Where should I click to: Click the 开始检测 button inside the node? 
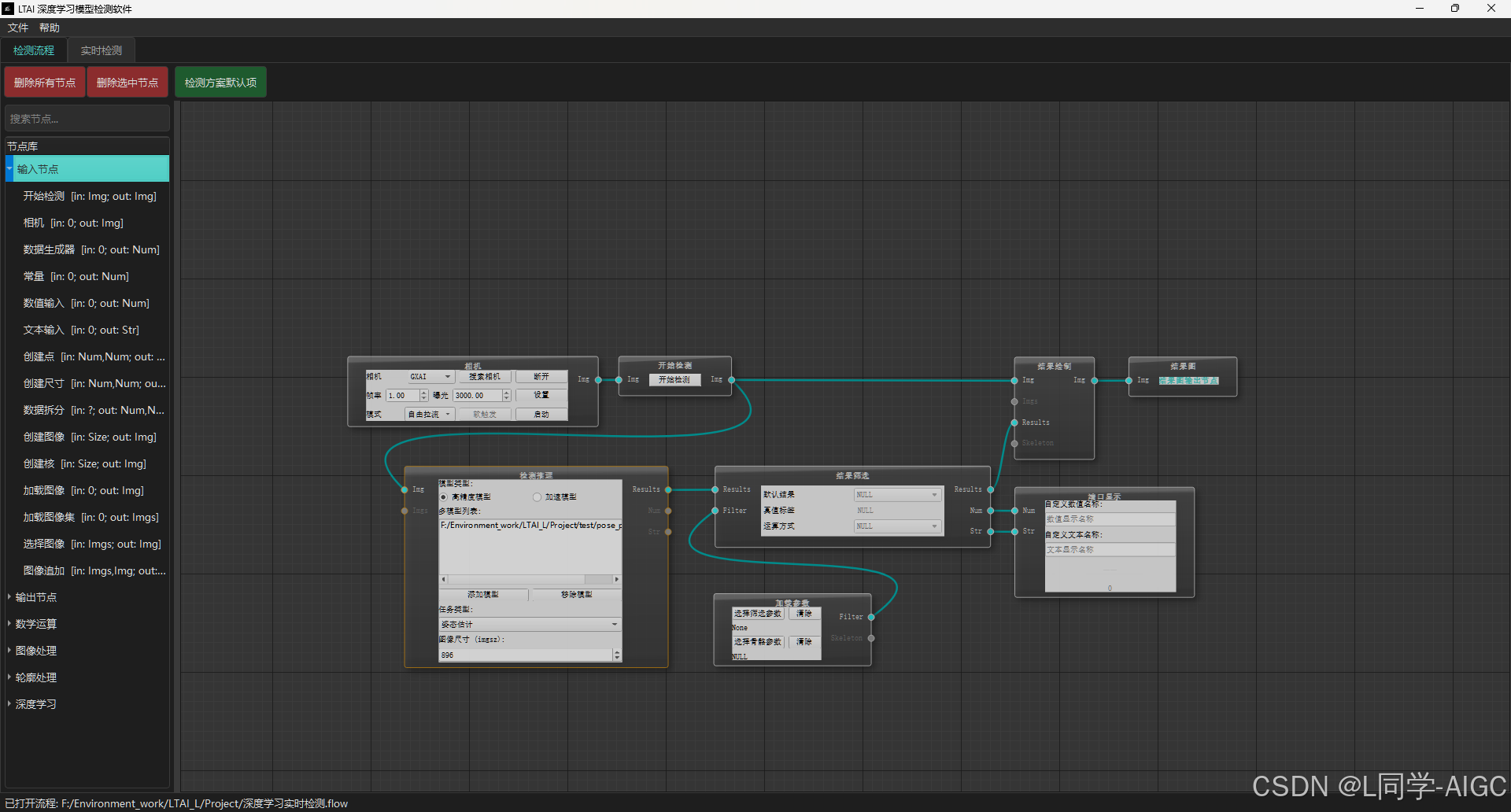pos(674,380)
